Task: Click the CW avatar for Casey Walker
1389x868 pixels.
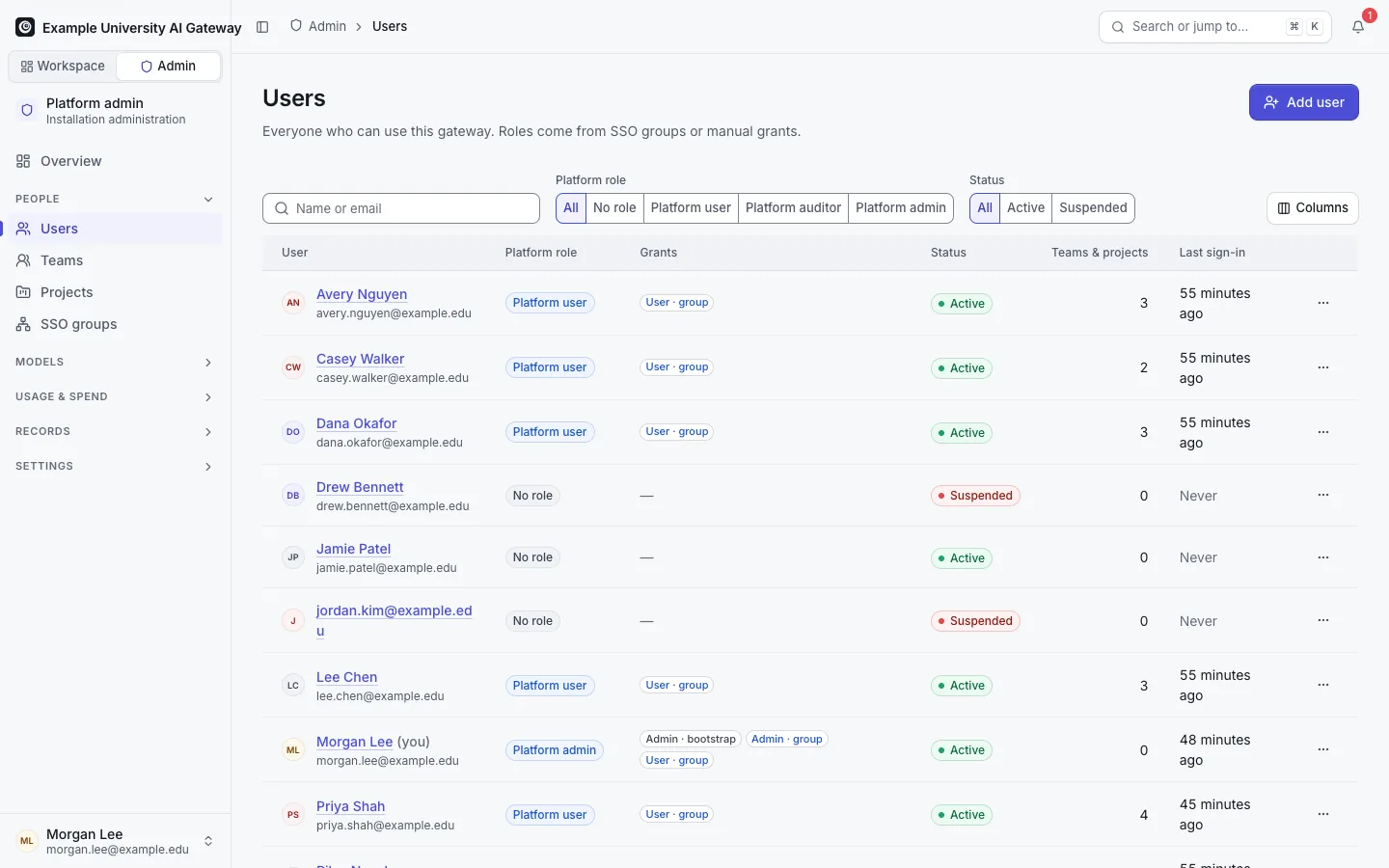Action: (x=293, y=367)
